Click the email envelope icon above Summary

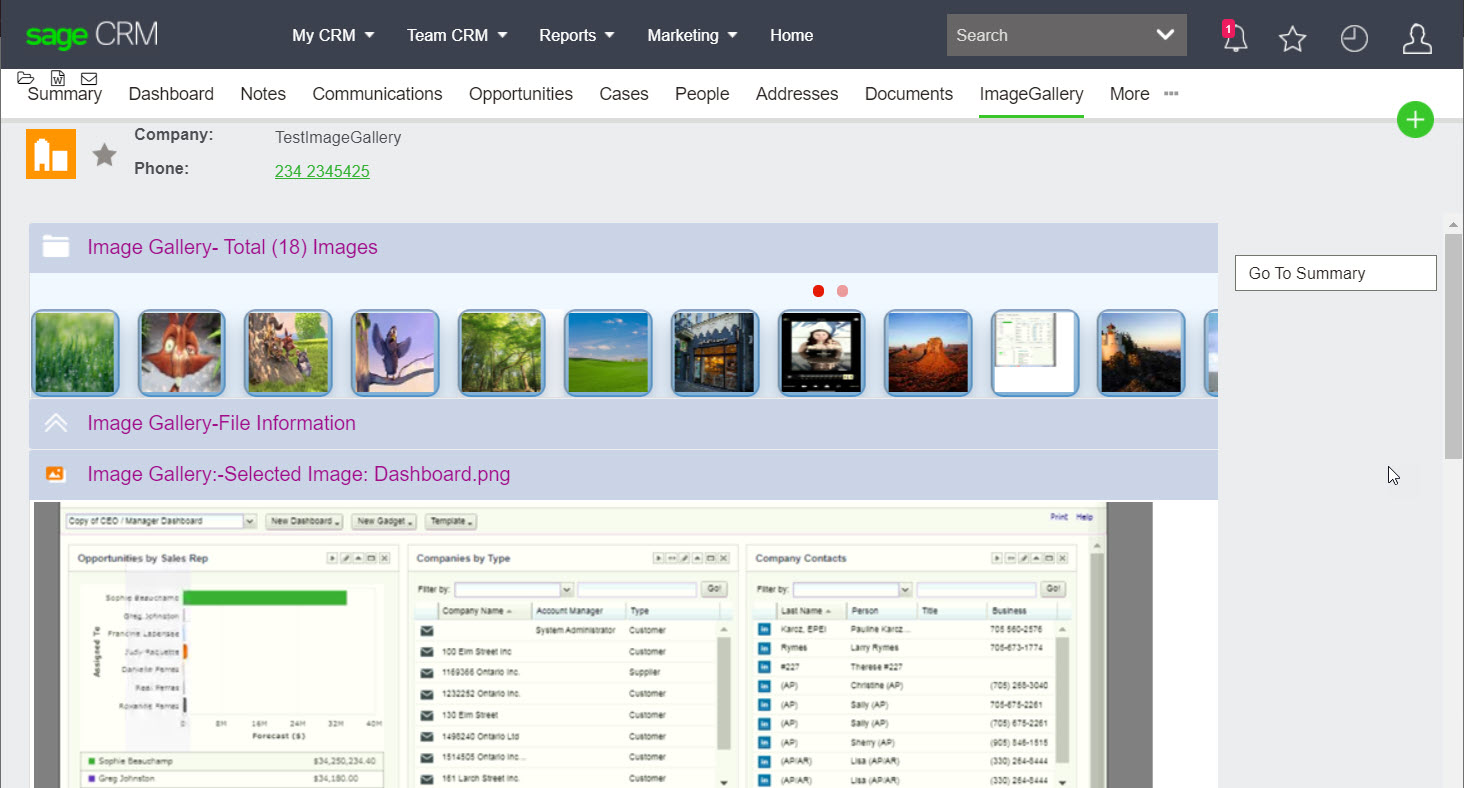(x=89, y=78)
